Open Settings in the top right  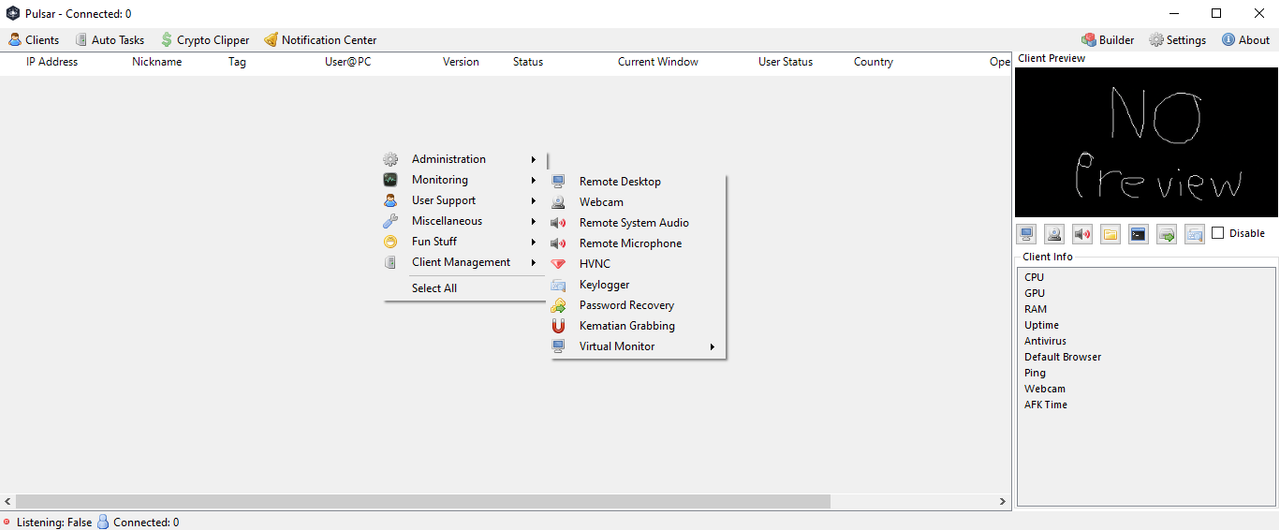1177,40
